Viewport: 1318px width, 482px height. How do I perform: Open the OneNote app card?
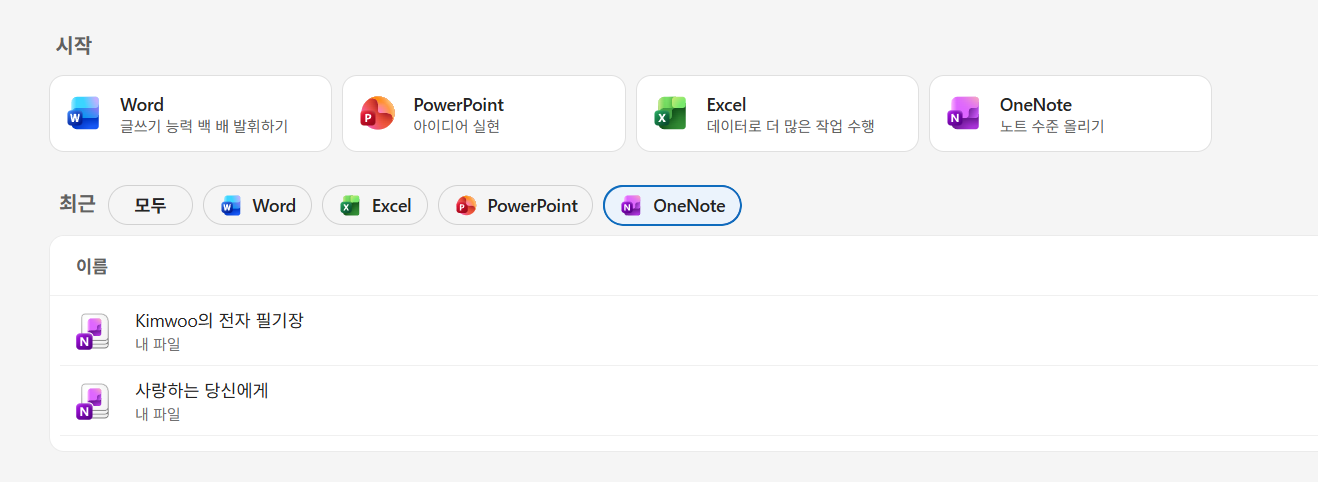pyautogui.click(x=1070, y=114)
